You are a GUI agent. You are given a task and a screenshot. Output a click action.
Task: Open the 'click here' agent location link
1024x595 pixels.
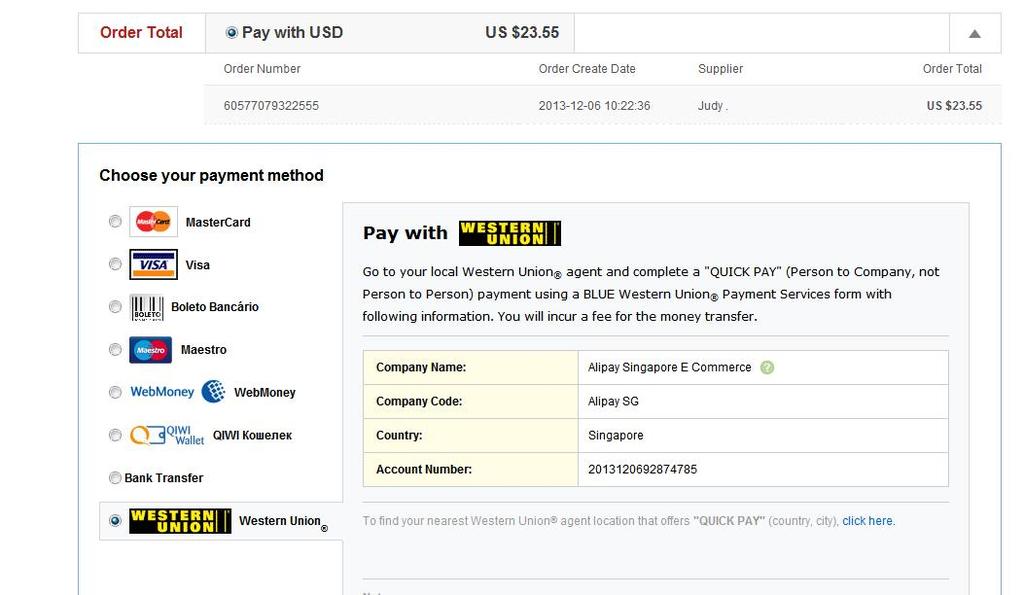[868, 521]
